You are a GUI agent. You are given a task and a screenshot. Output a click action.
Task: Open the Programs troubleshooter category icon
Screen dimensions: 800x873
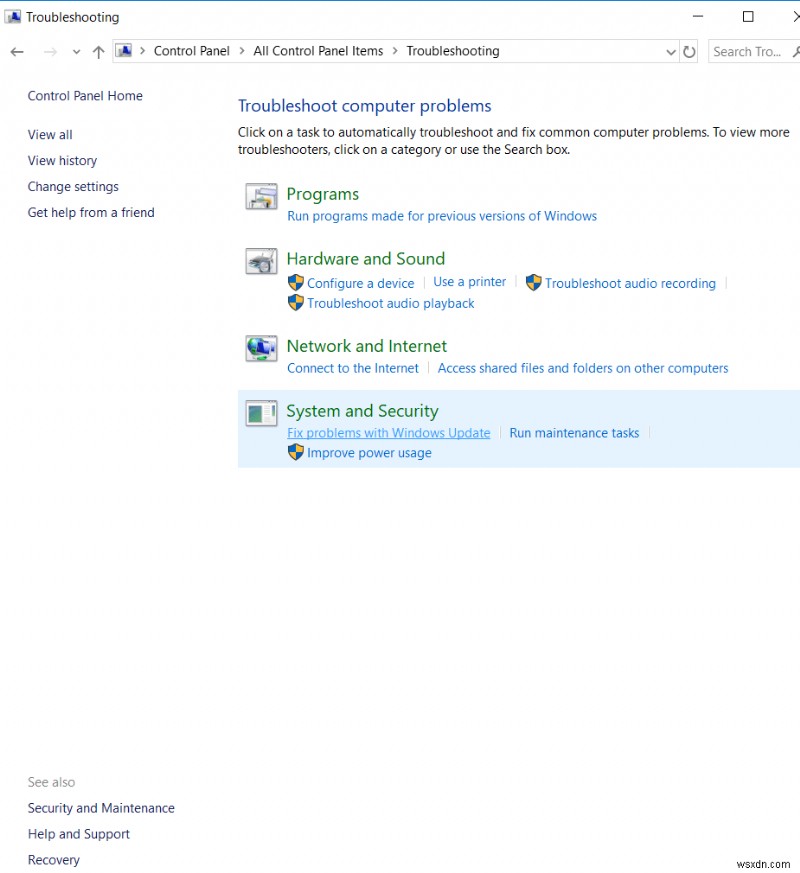coord(261,198)
